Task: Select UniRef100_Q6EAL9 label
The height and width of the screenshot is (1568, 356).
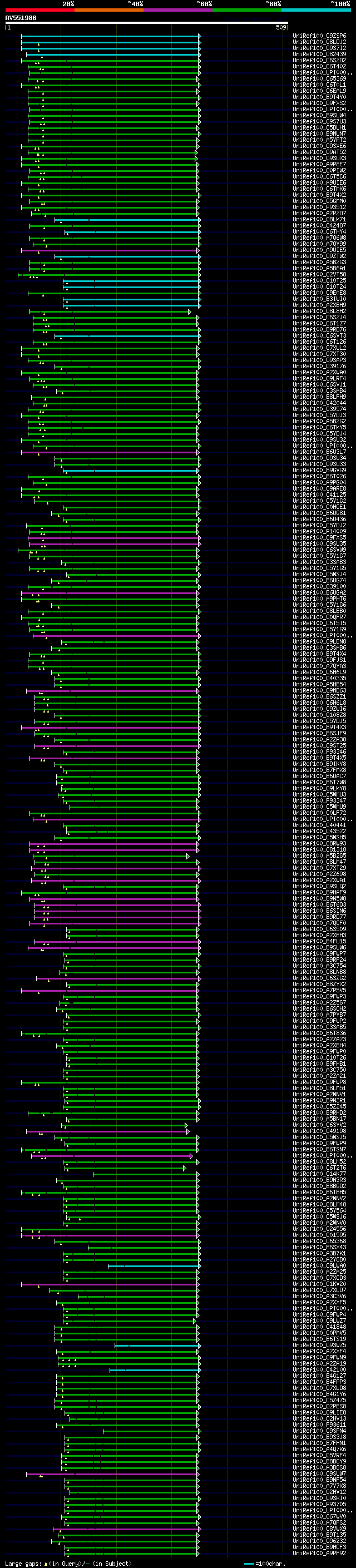Action: pos(319,91)
